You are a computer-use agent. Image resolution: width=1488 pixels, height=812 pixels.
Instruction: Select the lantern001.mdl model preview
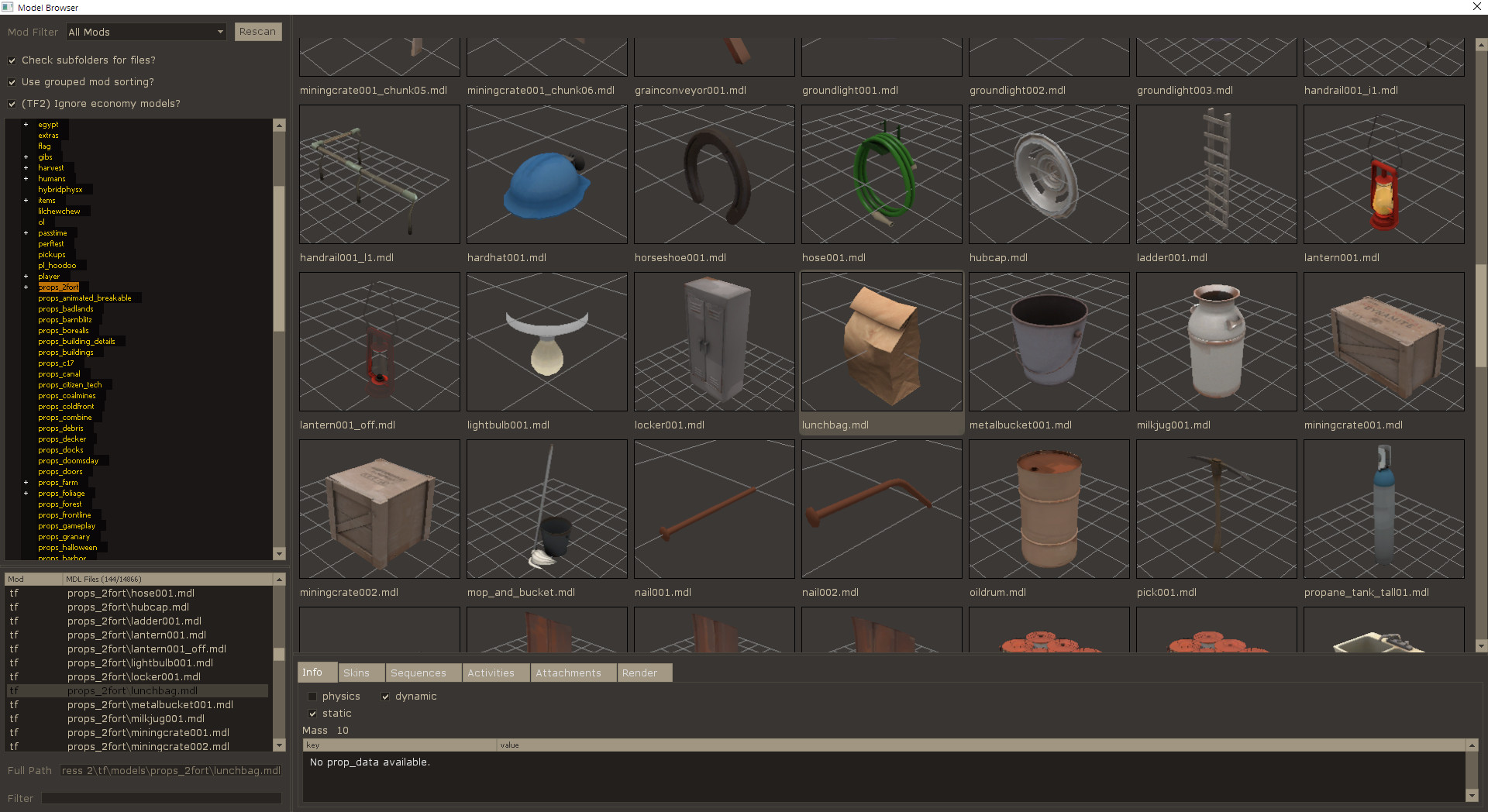[1383, 174]
